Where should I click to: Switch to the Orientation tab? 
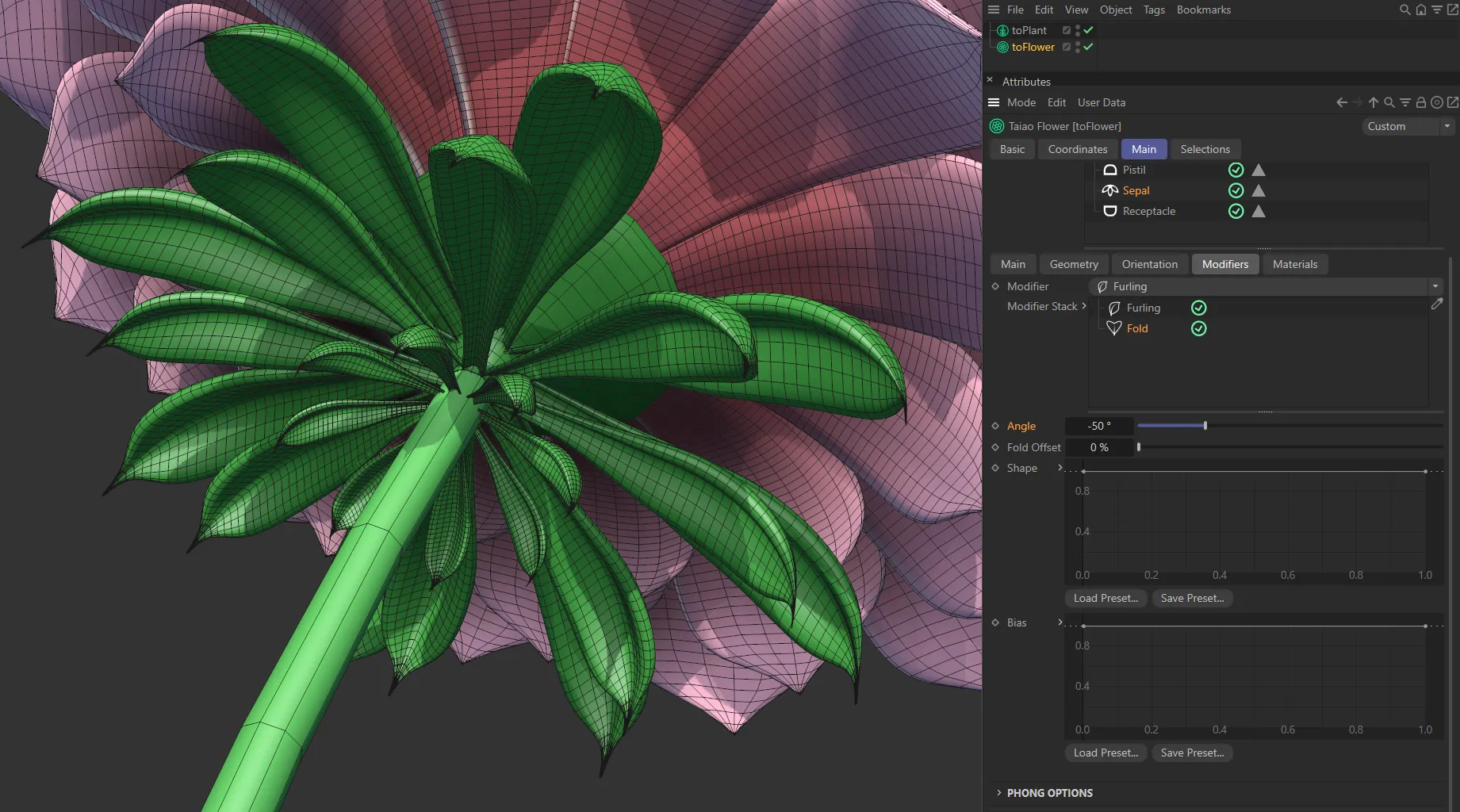click(x=1150, y=264)
